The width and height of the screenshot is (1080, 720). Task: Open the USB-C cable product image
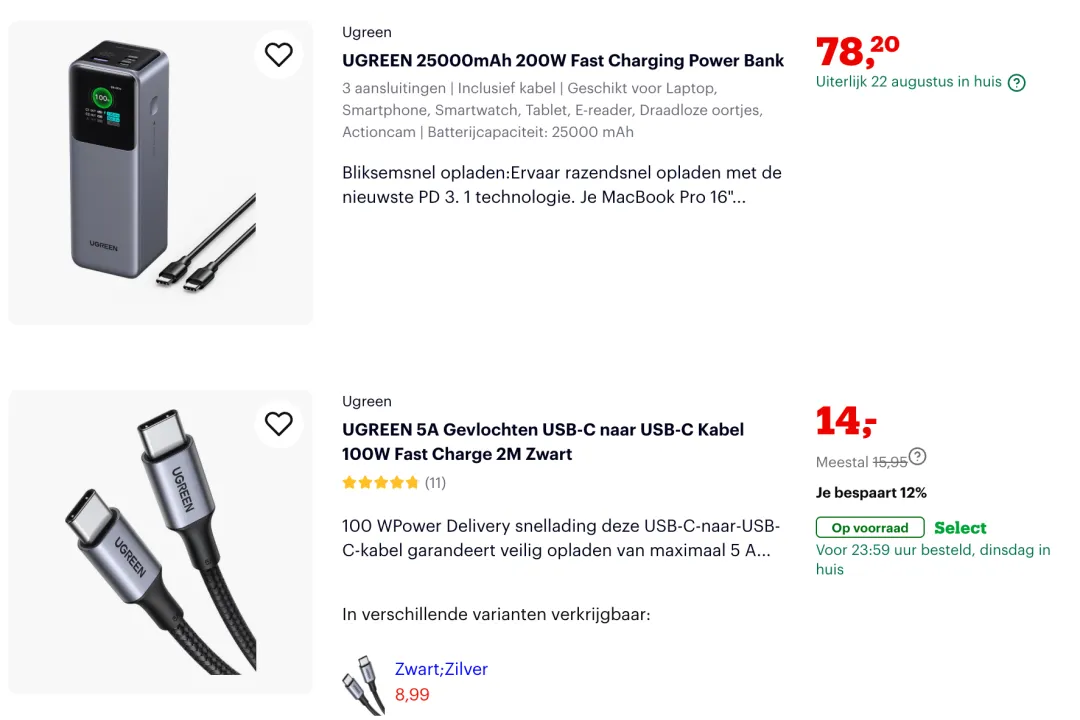(160, 541)
